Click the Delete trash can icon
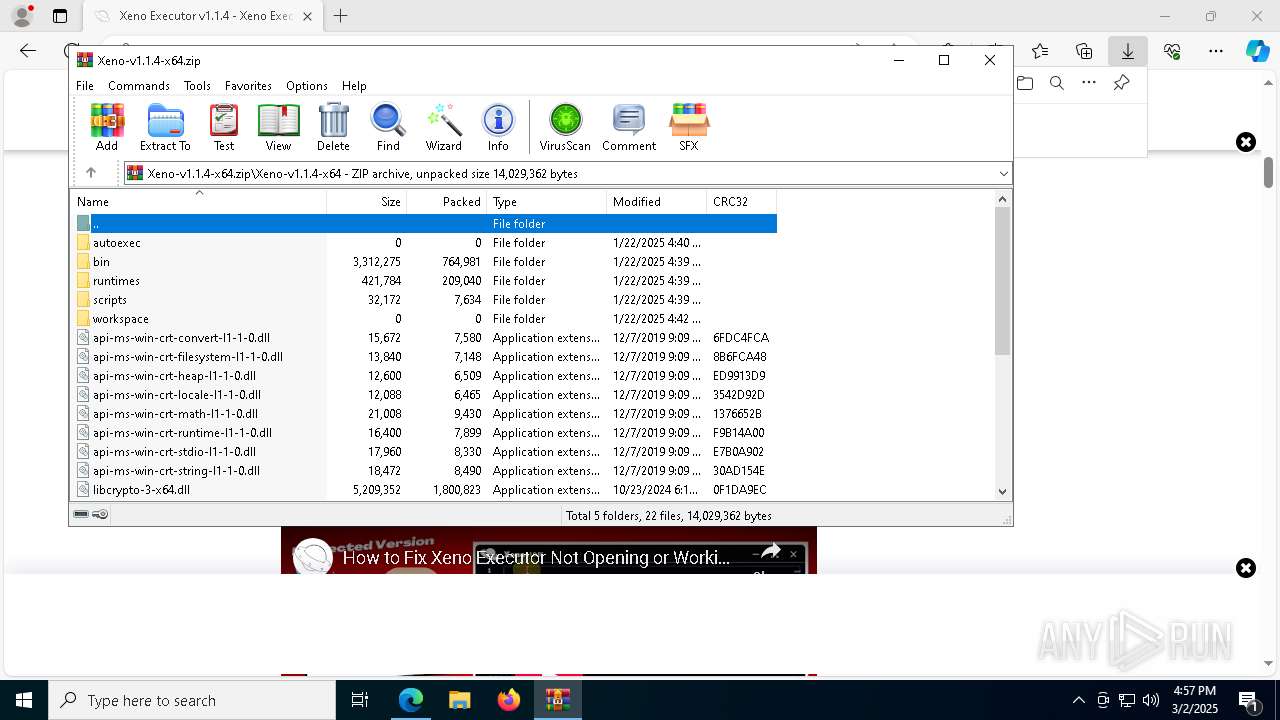Image resolution: width=1280 pixels, height=720 pixels. (333, 127)
